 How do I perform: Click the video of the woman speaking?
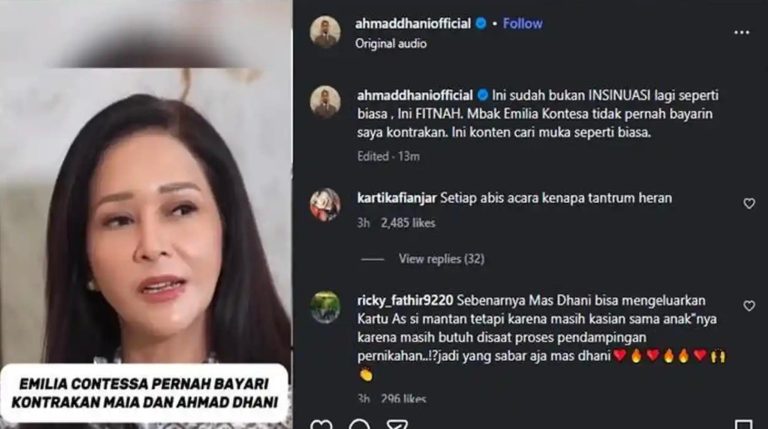(146, 214)
